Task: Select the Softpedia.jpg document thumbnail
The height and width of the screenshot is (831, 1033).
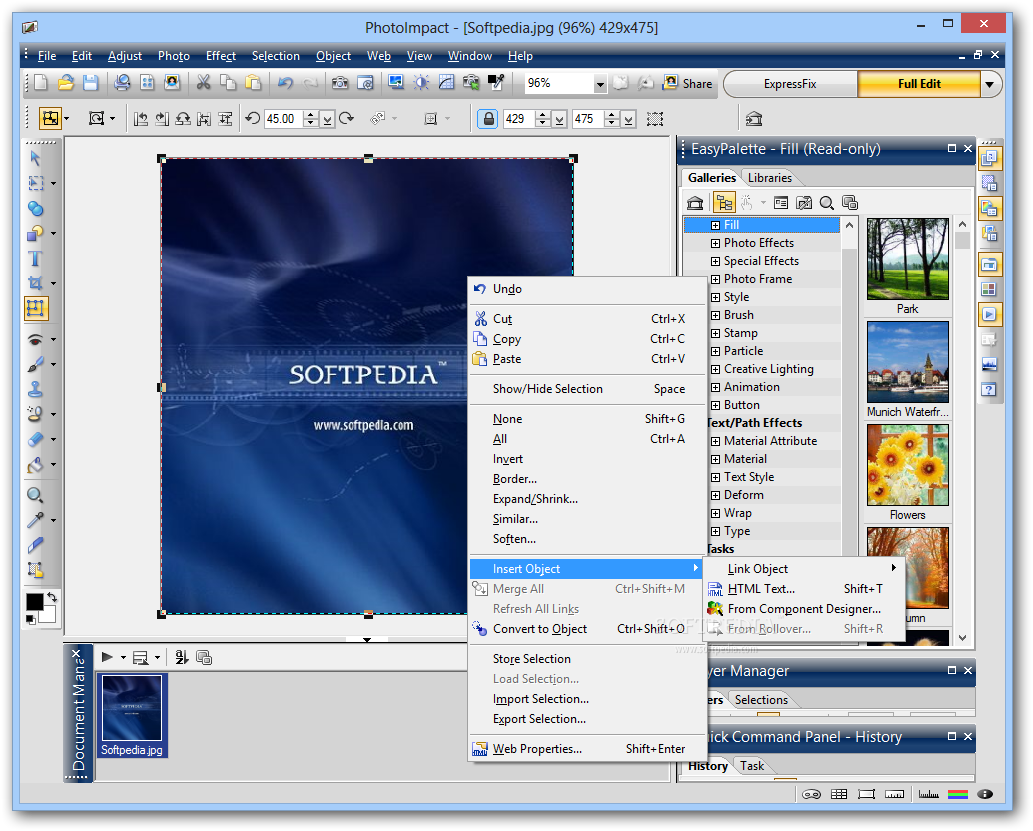Action: pyautogui.click(x=132, y=715)
